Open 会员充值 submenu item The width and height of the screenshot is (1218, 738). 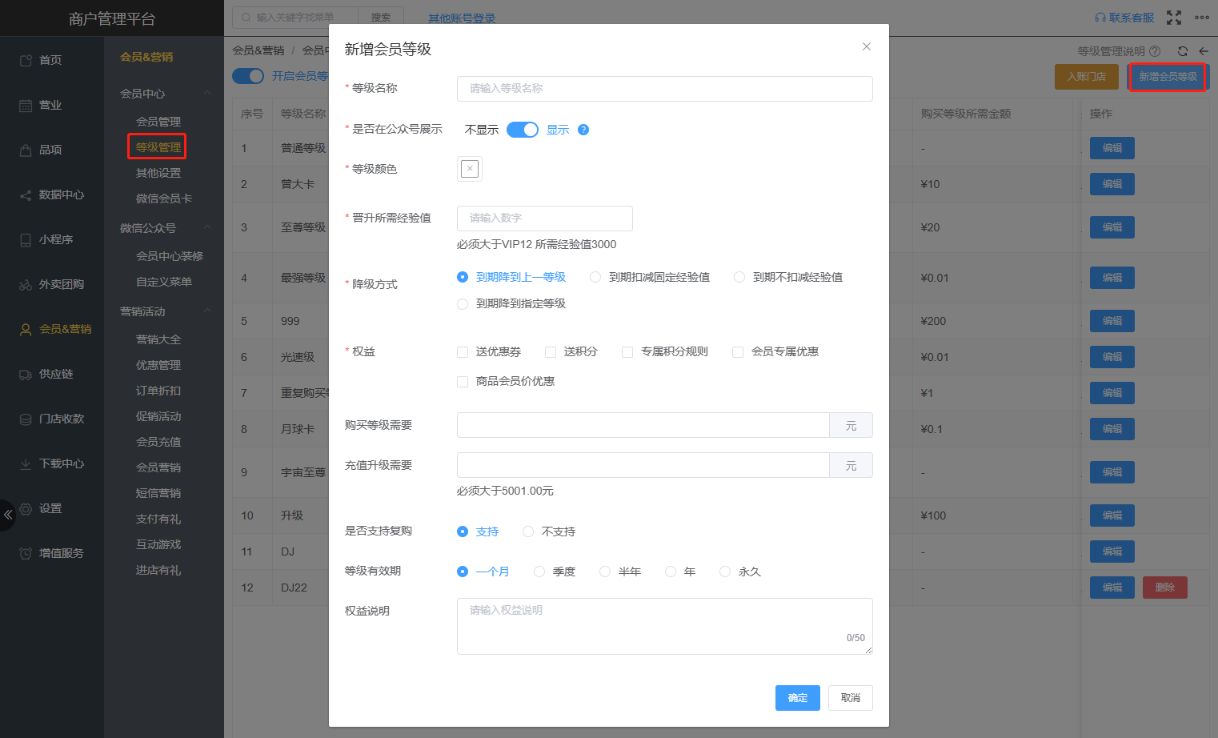pyautogui.click(x=158, y=442)
